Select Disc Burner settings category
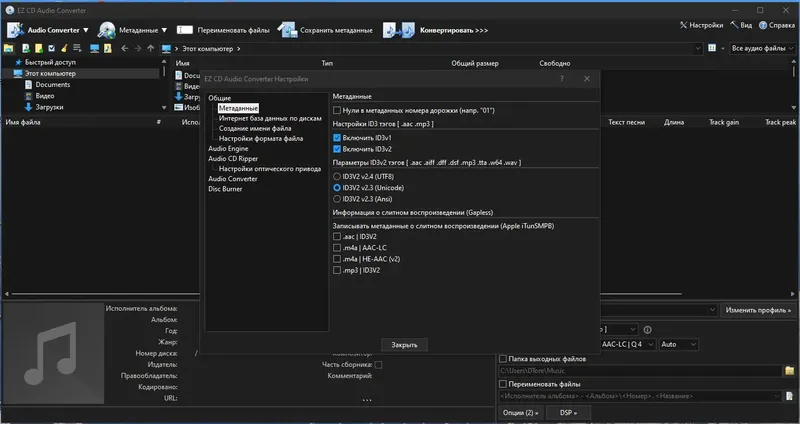Image resolution: width=800 pixels, height=424 pixels. point(225,189)
